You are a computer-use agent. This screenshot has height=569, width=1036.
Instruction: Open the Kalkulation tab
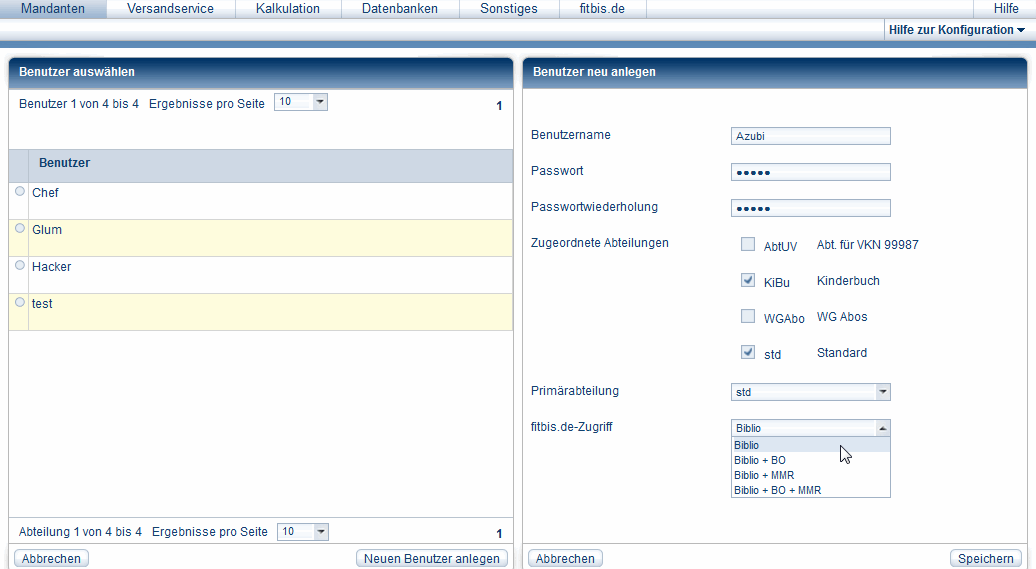click(x=287, y=9)
